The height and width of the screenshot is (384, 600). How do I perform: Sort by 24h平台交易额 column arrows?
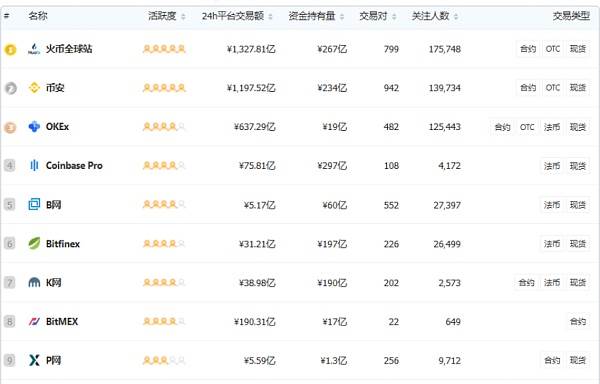coord(270,16)
